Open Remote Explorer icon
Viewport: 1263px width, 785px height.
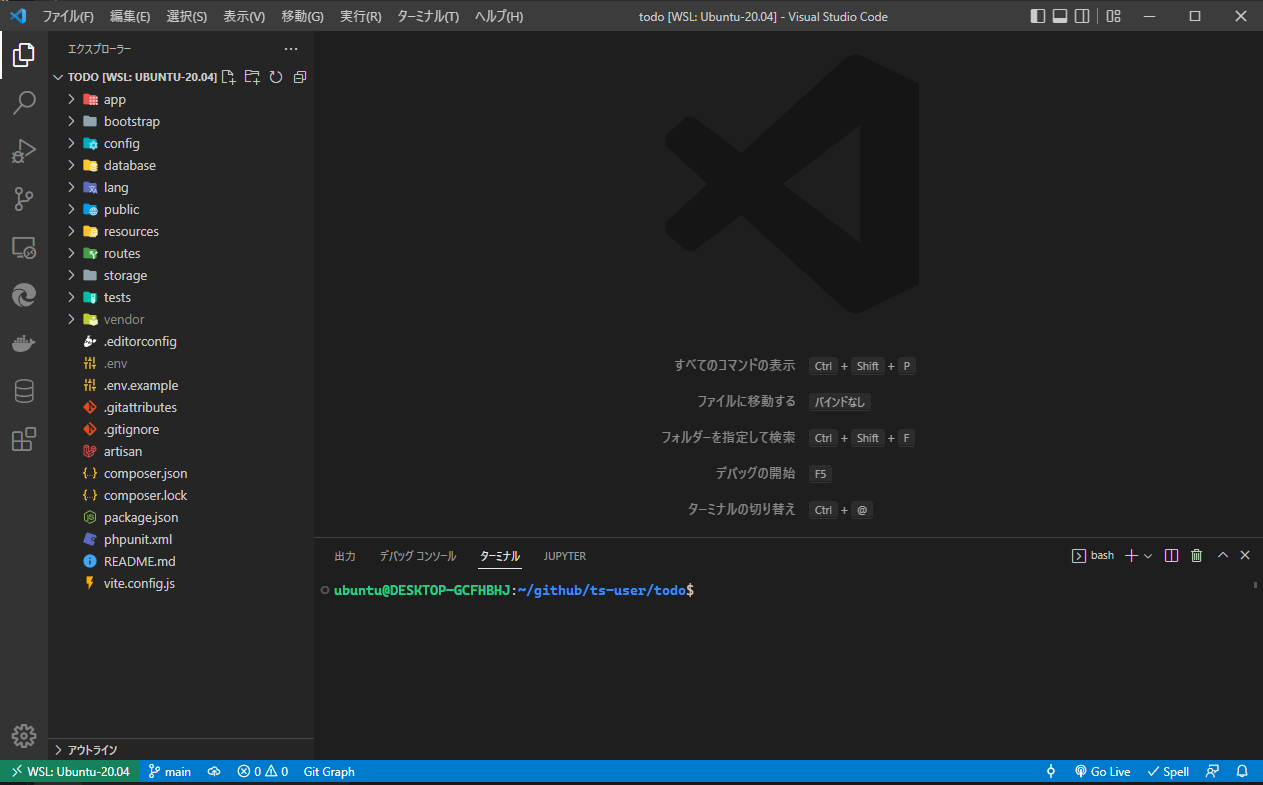click(24, 247)
